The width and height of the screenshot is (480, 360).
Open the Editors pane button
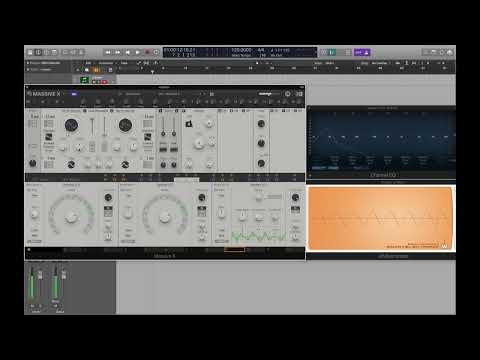pos(81,52)
